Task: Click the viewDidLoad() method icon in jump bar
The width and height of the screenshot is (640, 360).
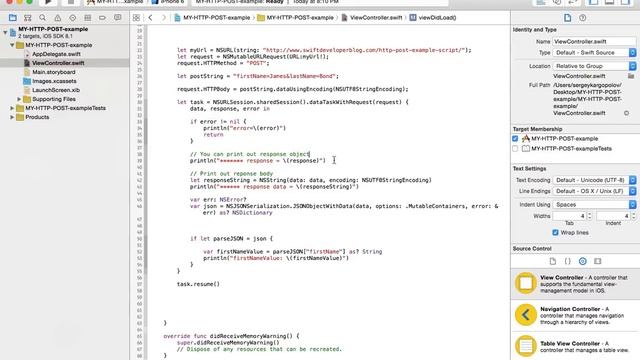Action: point(413,18)
